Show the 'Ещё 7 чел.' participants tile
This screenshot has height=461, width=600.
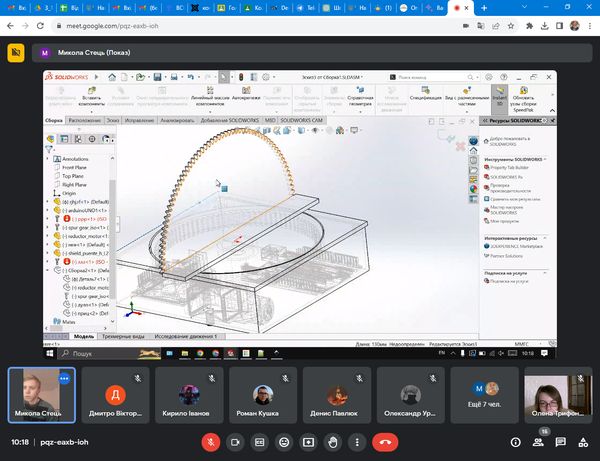[485, 394]
